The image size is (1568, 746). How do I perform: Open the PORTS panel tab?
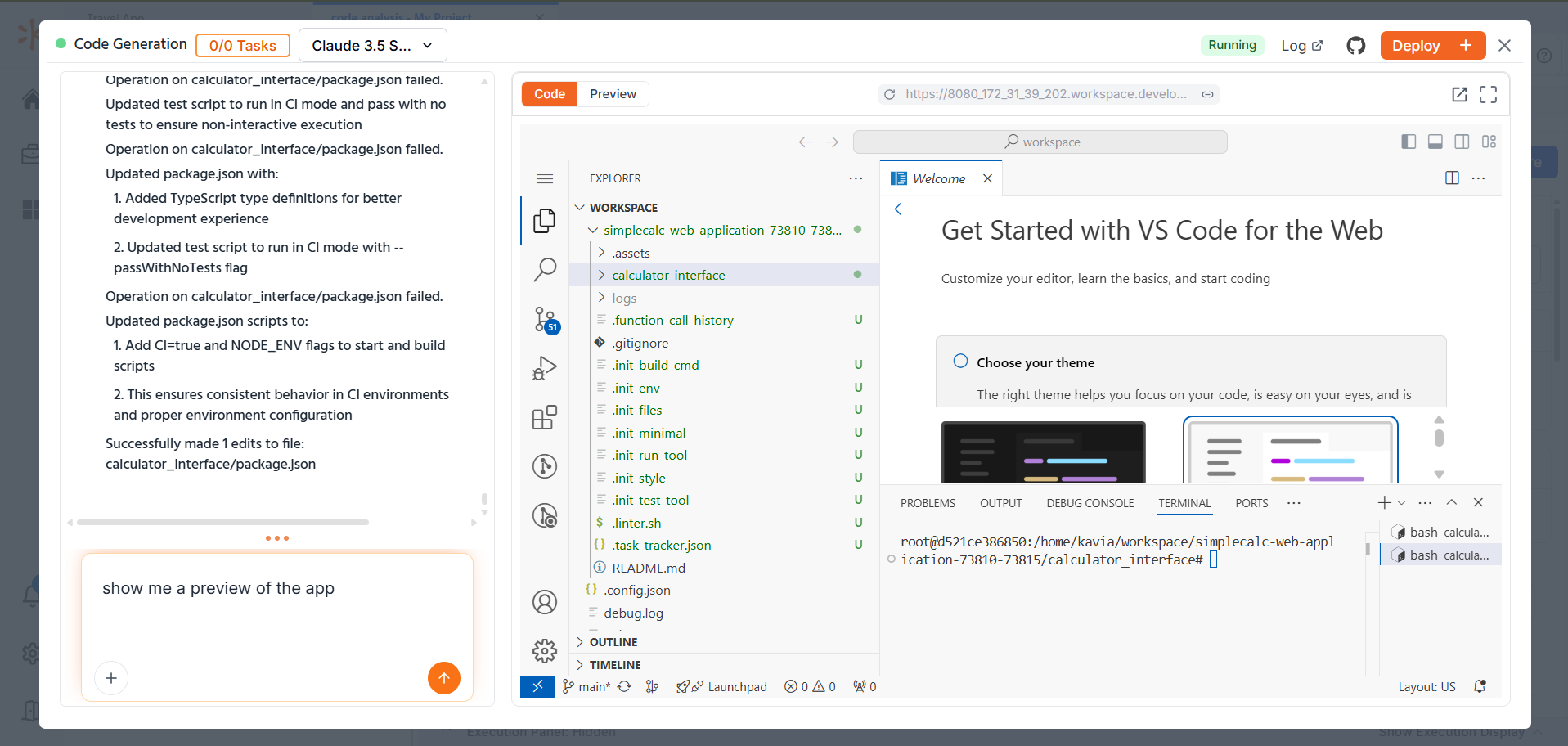[x=1251, y=503]
